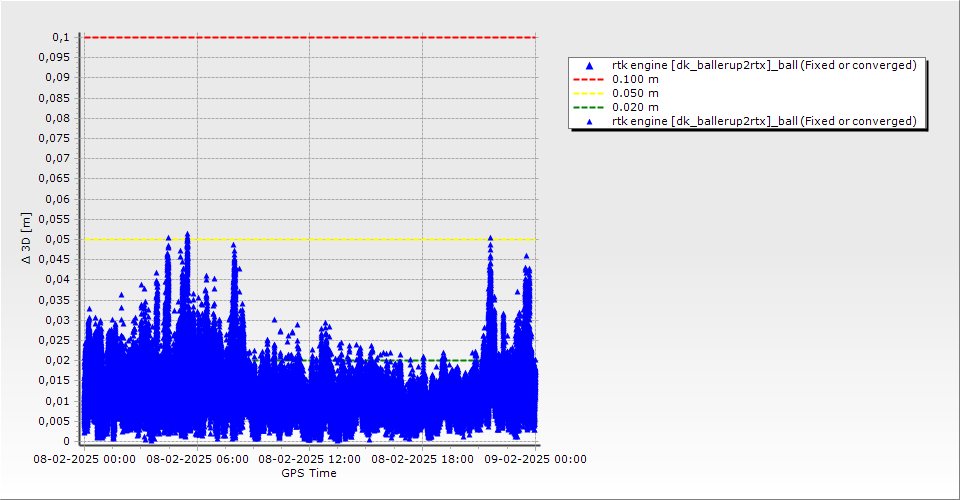
Task: Click the y-axis tick label '0,055'
Action: [x=54, y=219]
